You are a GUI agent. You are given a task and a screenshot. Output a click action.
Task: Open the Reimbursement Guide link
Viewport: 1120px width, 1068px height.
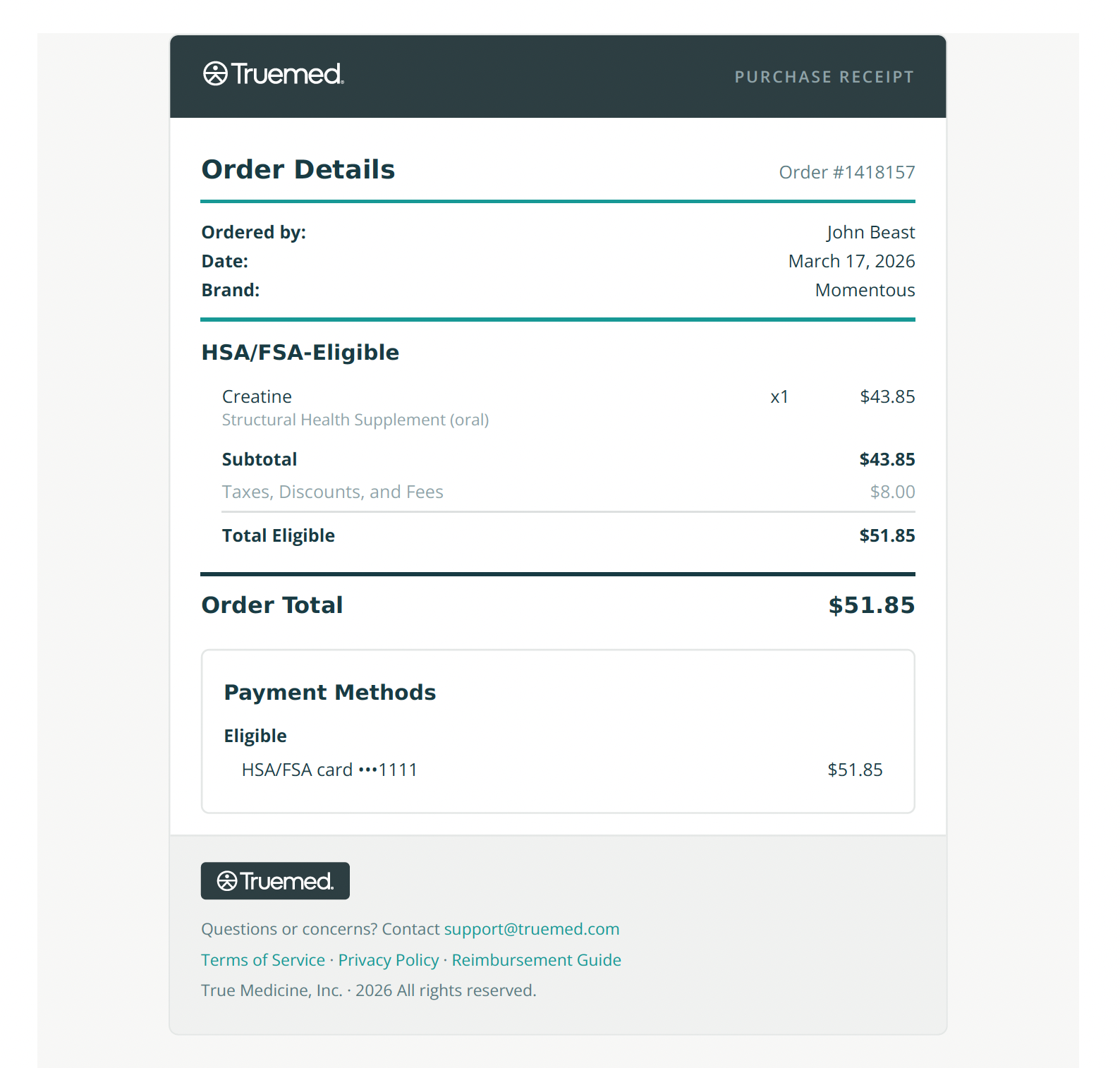[x=536, y=960]
